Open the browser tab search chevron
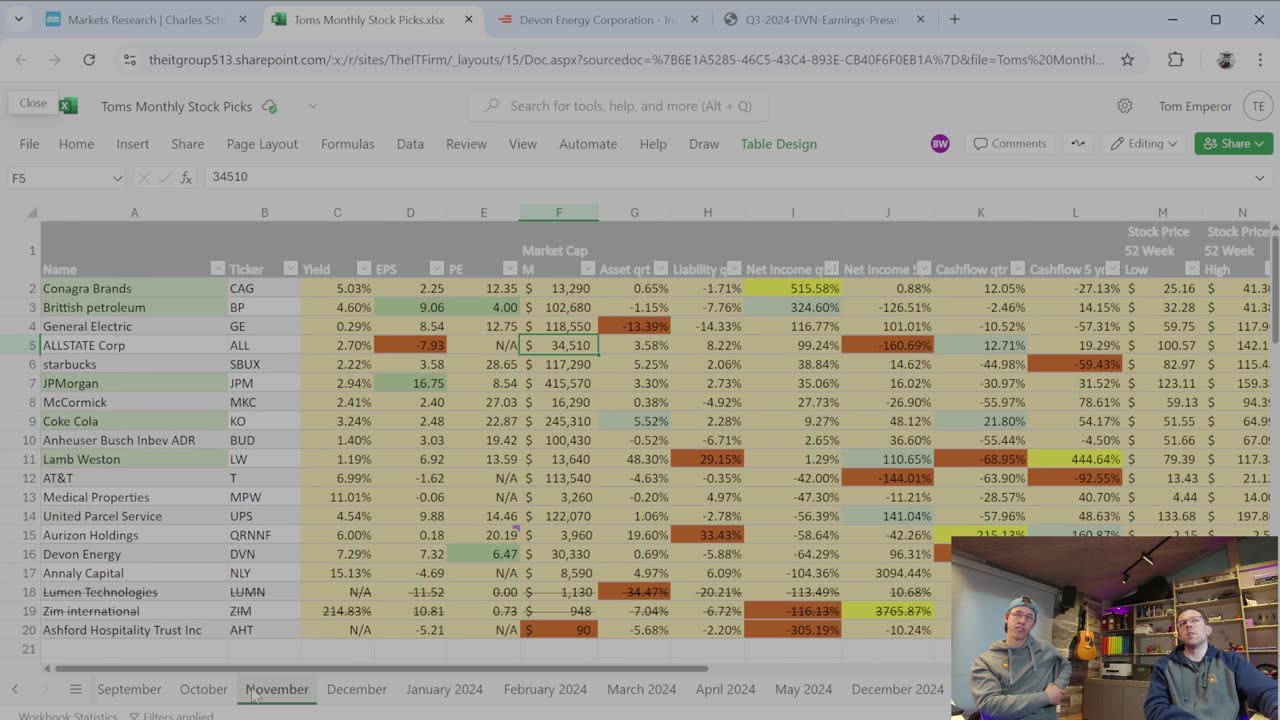The width and height of the screenshot is (1280, 720). coord(19,19)
